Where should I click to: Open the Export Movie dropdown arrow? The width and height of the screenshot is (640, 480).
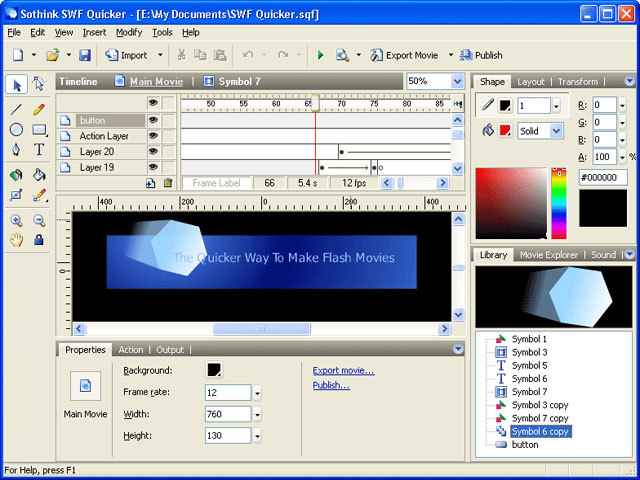[x=451, y=55]
